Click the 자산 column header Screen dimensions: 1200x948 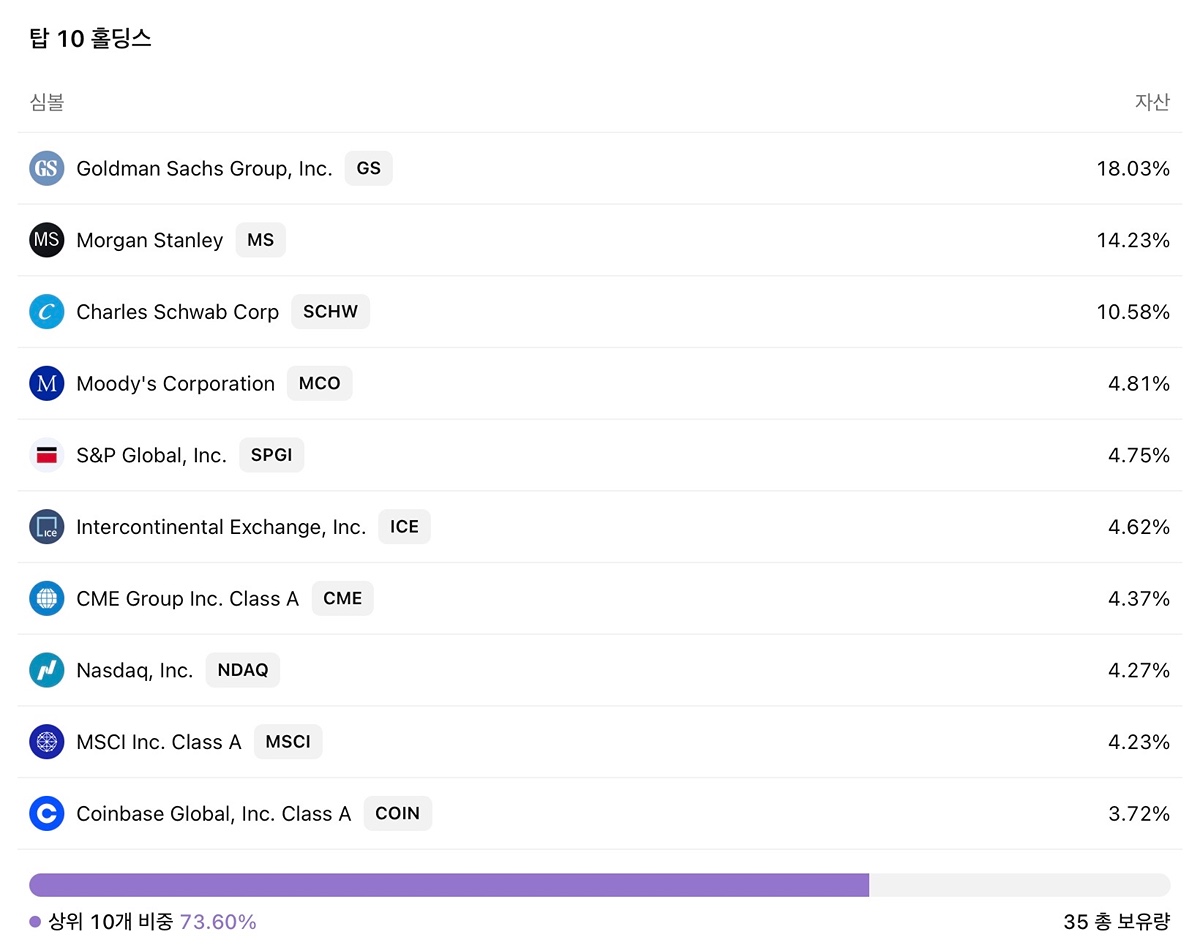(1152, 102)
